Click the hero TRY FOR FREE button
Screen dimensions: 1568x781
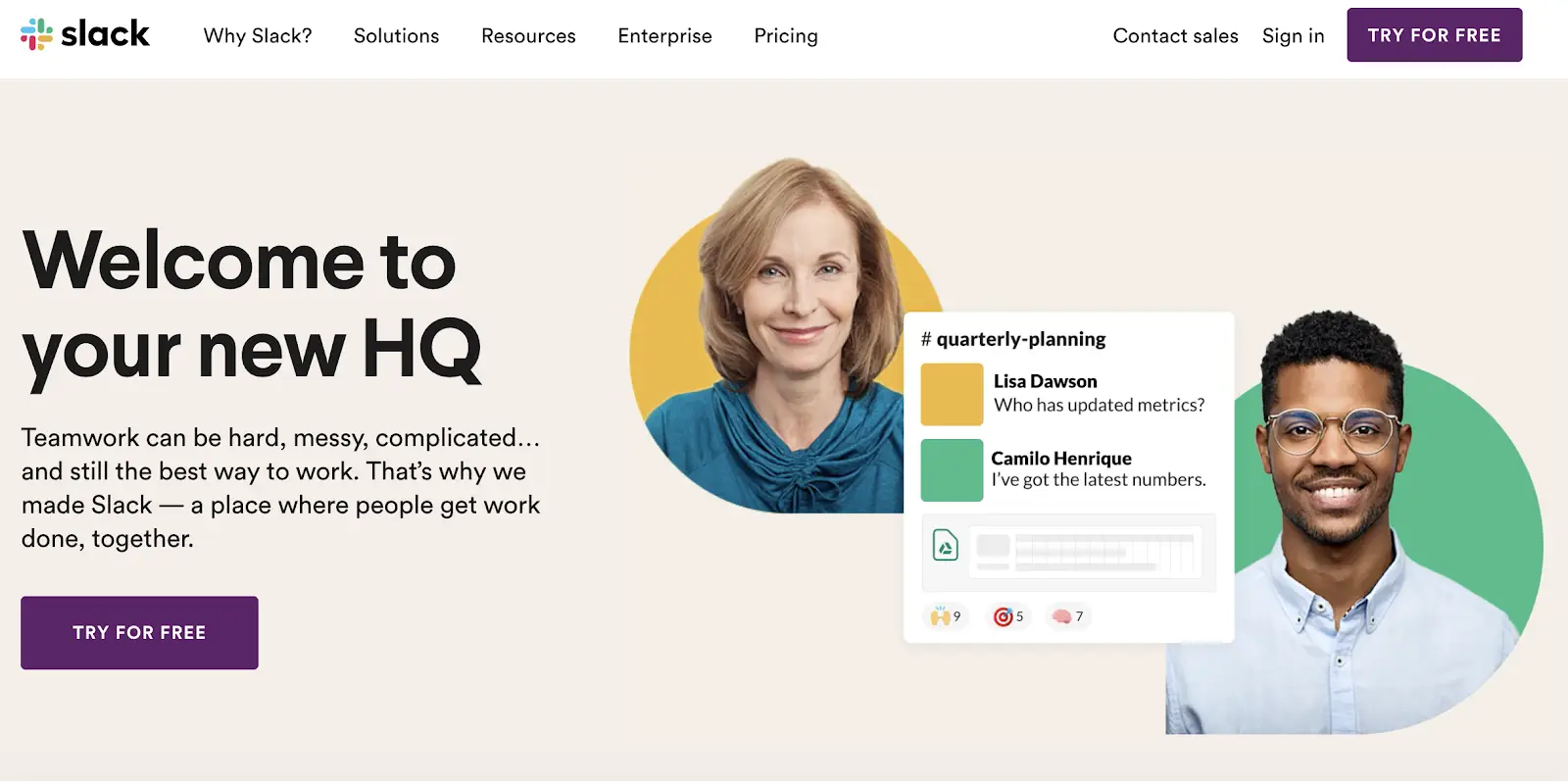[x=139, y=632]
